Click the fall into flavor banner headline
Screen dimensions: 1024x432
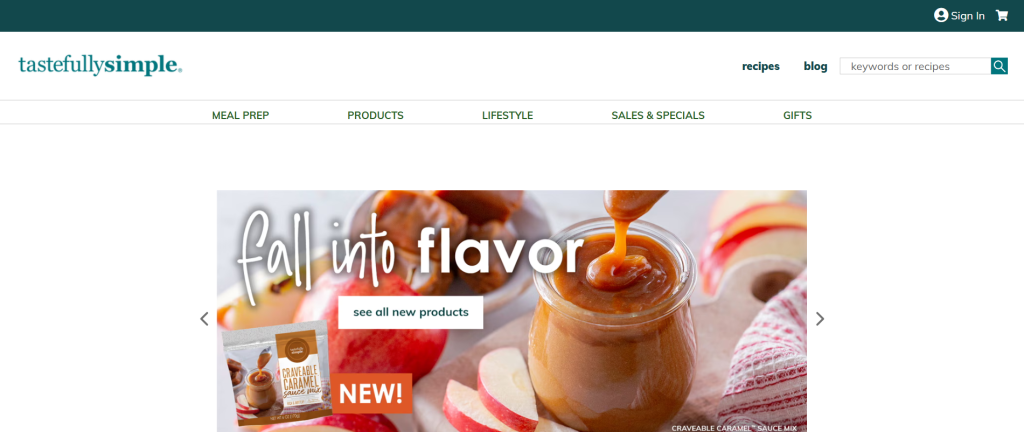point(410,247)
